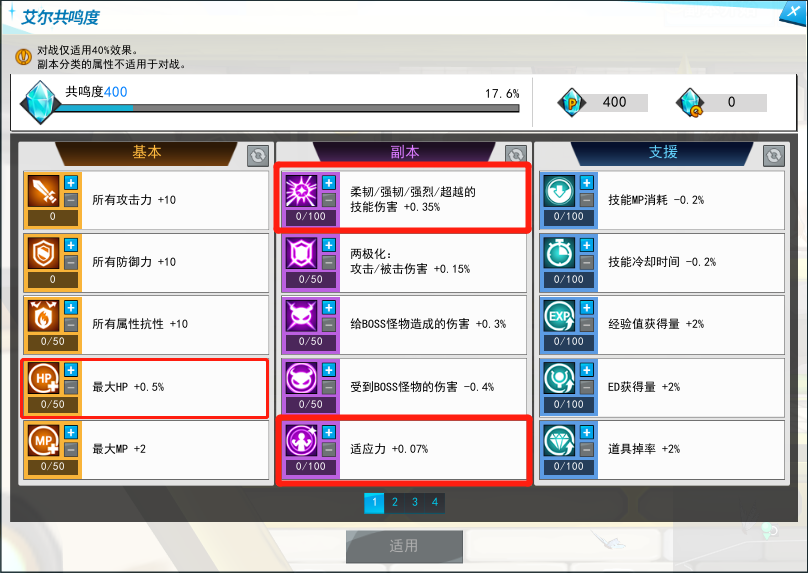Increase 给BOSS怪物造成的伤害 with plus button
808x573 pixels.
(329, 308)
